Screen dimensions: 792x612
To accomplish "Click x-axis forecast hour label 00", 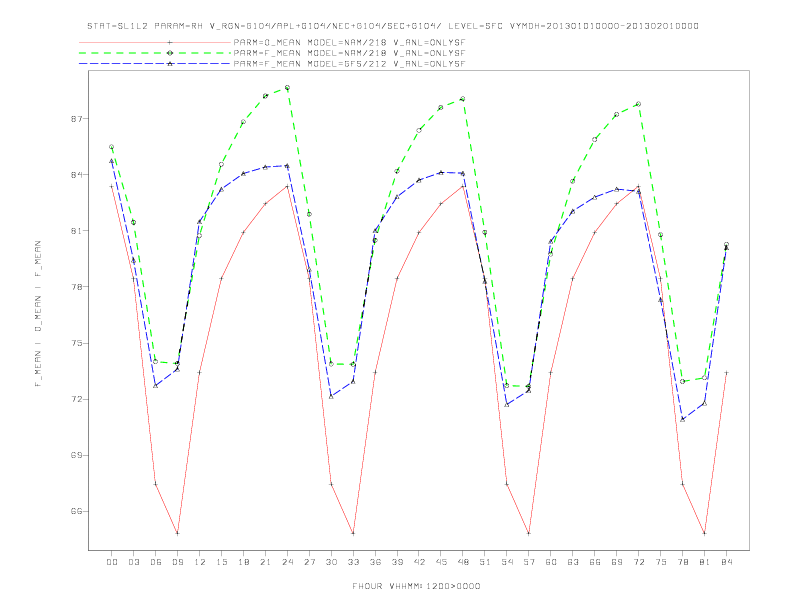I will coord(112,562).
